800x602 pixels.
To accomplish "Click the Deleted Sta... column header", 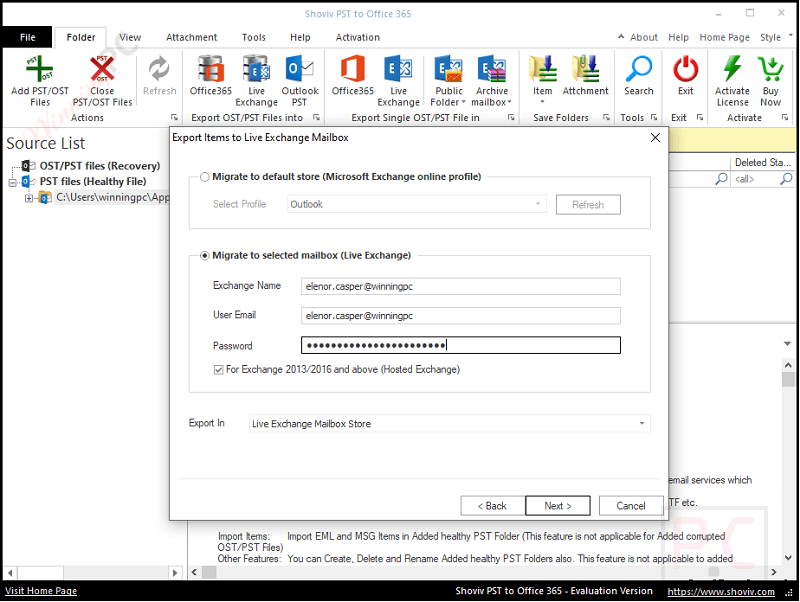I will 763,162.
